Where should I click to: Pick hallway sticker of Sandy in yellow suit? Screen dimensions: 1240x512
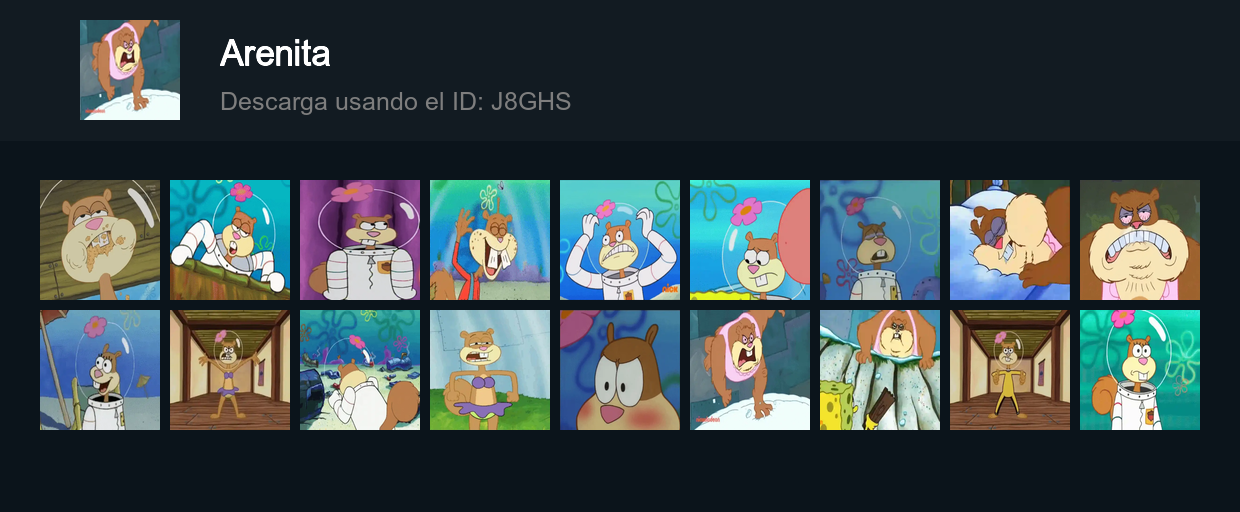click(x=1010, y=370)
